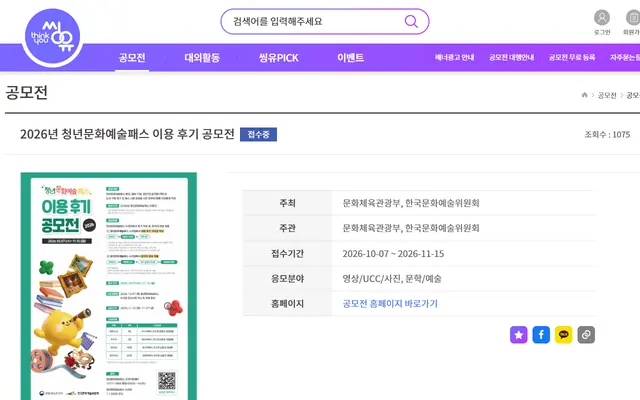This screenshot has height=400, width=640.
Task: Select the 영상/UCC/사진, 문학/예술 field value
Action: [392, 279]
